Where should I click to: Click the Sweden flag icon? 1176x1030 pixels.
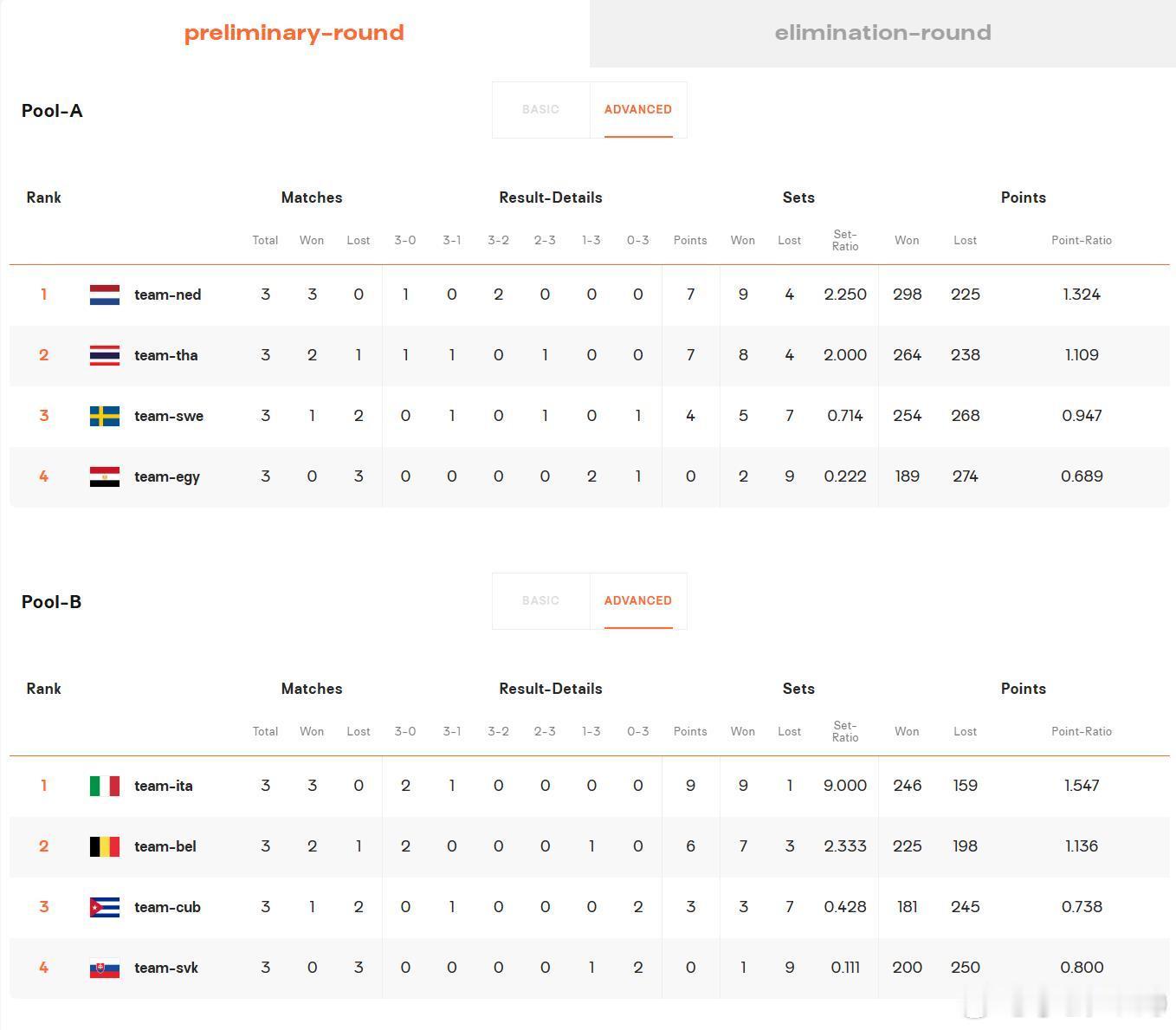tap(105, 416)
